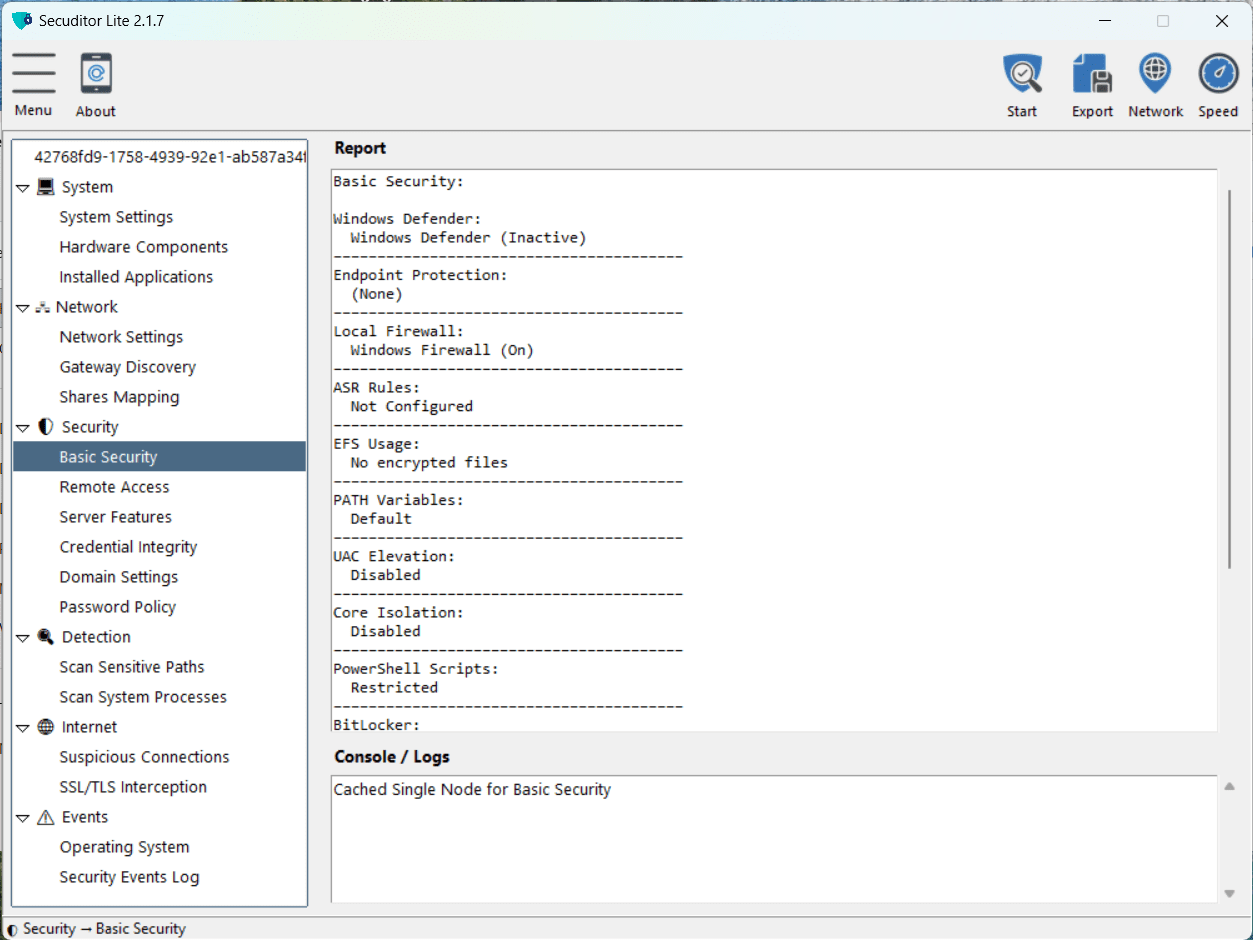1253x940 pixels.
Task: Click the System category label
Action: click(x=87, y=187)
